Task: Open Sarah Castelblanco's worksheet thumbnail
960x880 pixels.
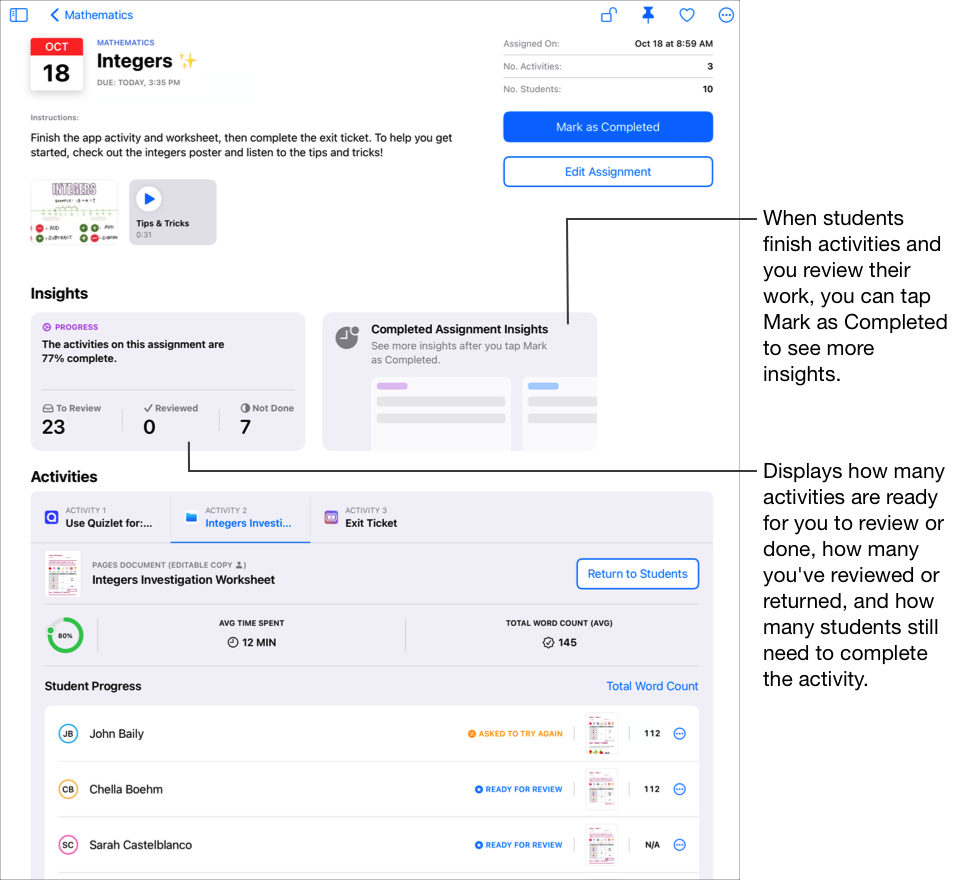Action: tap(601, 845)
